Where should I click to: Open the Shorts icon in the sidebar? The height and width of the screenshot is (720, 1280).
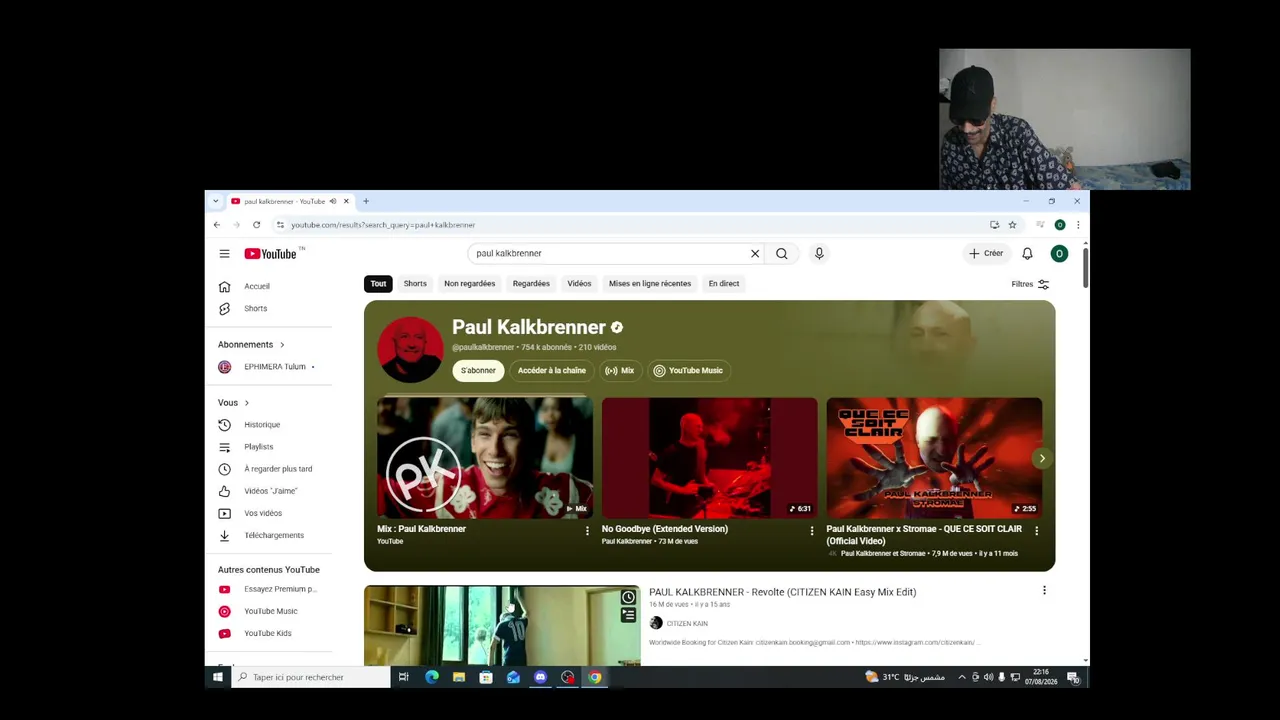click(224, 308)
